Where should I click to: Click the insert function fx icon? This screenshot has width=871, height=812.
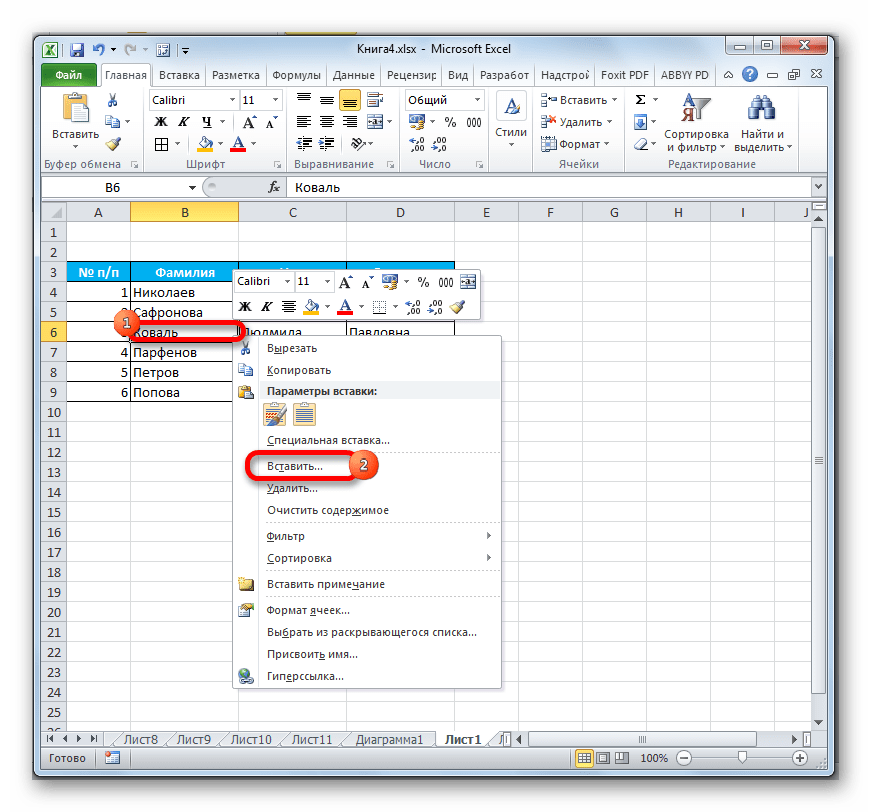pyautogui.click(x=273, y=187)
